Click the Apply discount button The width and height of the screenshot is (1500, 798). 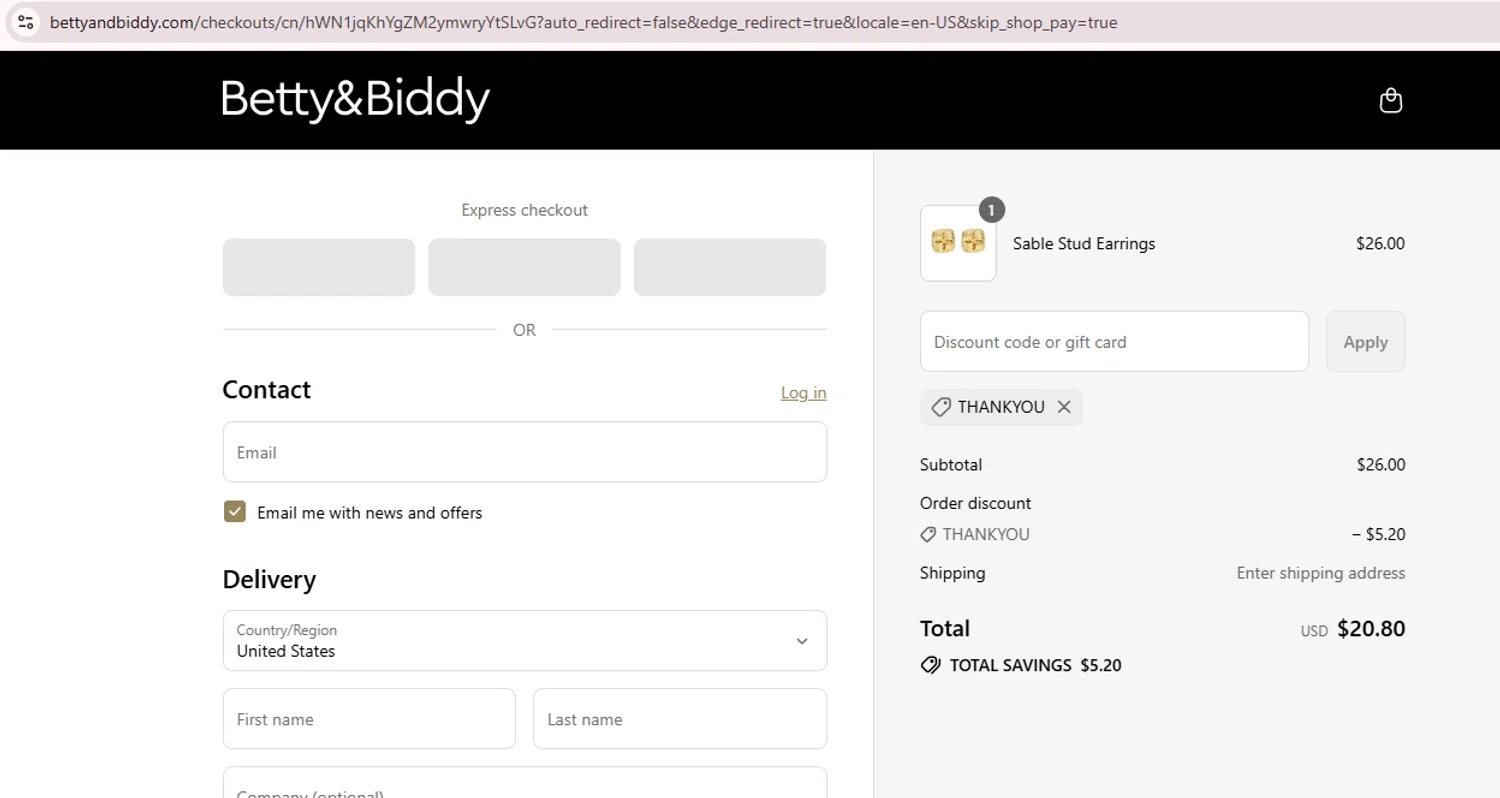point(1365,342)
